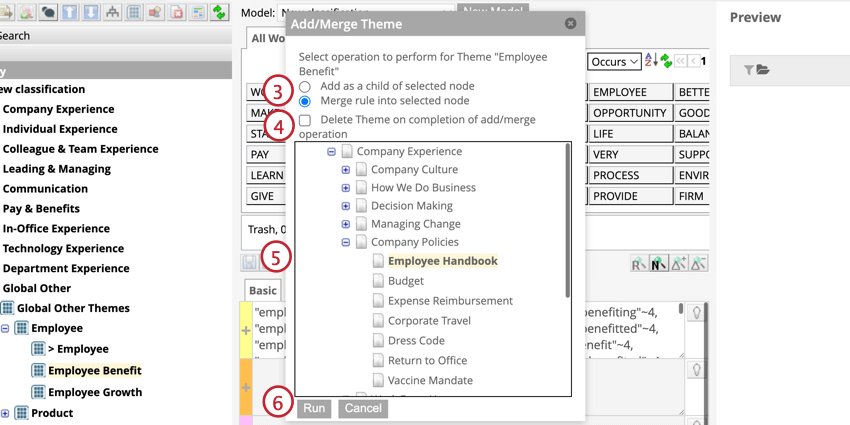The height and width of the screenshot is (425, 850).
Task: Click the OPPORTUNITY word button
Action: click(629, 113)
